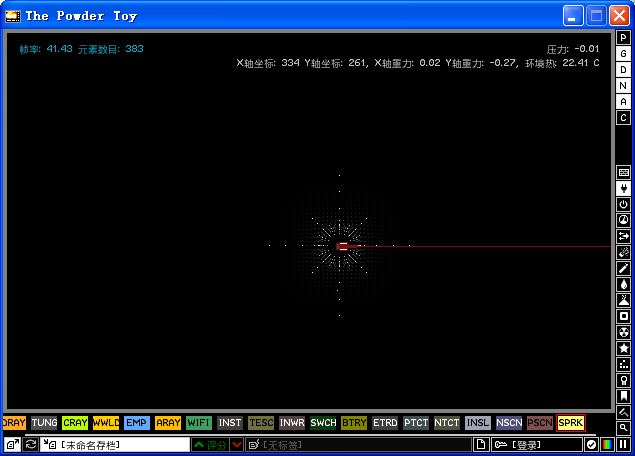Select the TESC element
The image size is (635, 456).
tap(261, 423)
